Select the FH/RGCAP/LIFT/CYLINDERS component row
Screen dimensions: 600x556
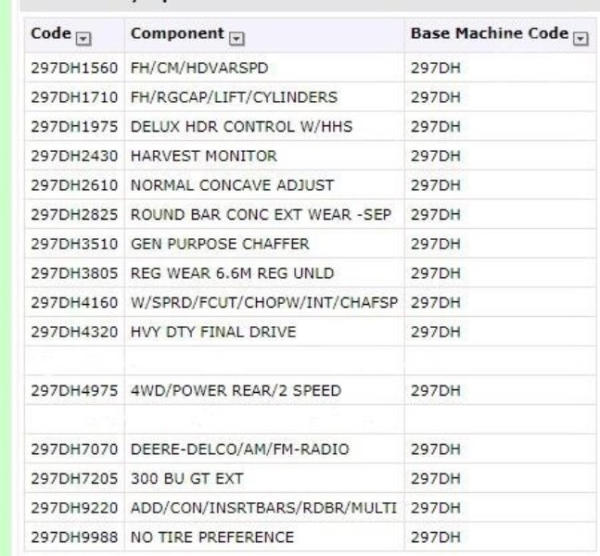234,98
